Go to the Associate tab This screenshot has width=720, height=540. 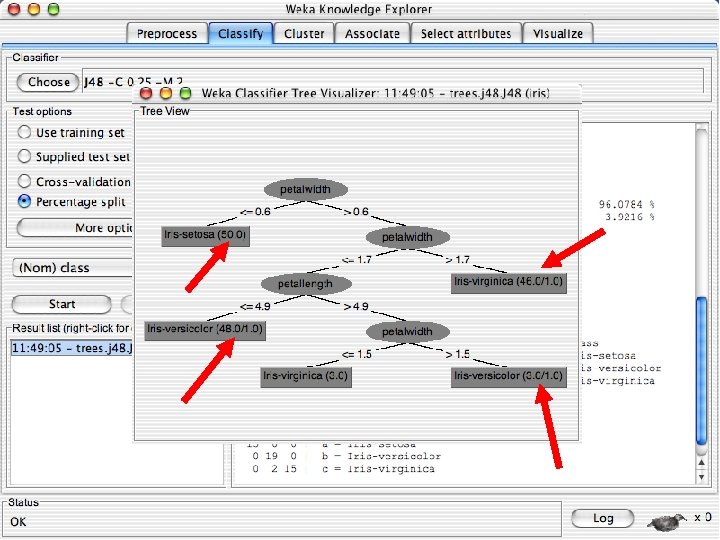point(372,34)
